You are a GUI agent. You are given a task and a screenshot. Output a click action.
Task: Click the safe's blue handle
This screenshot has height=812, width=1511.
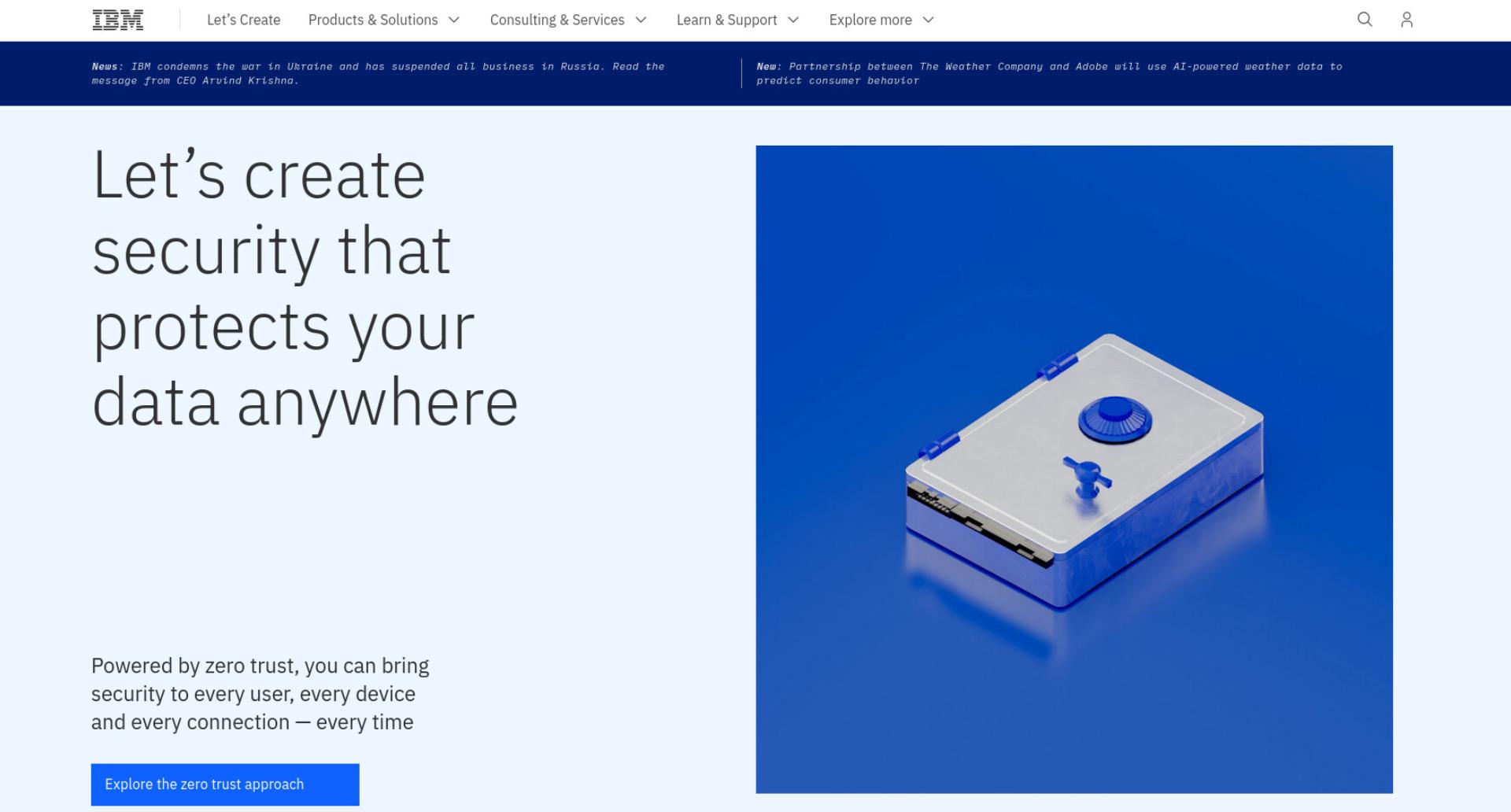pyautogui.click(x=1087, y=477)
